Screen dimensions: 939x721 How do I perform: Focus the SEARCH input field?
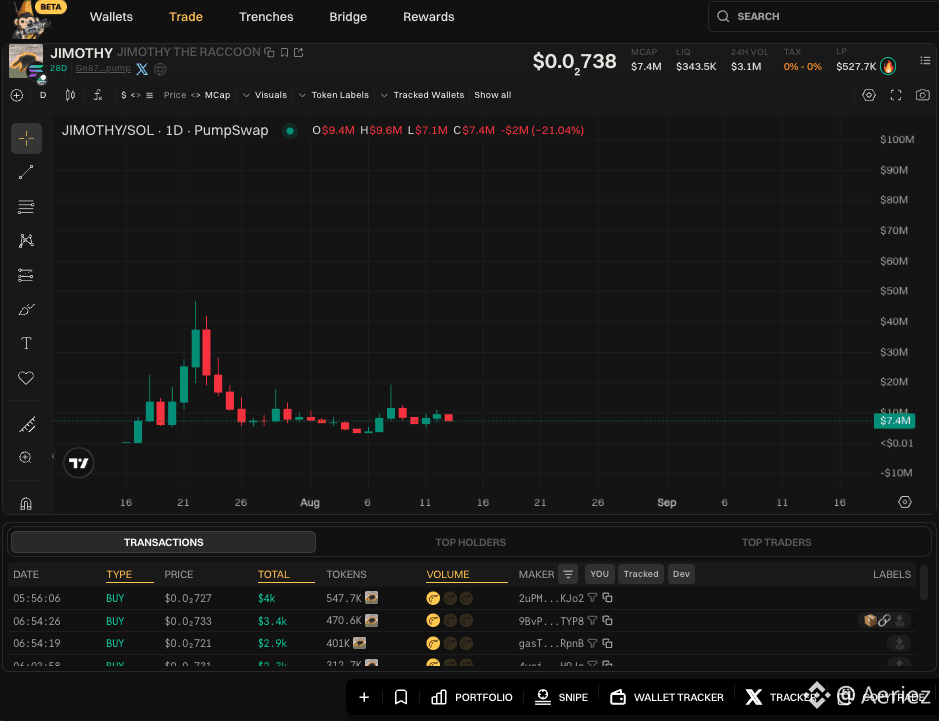pyautogui.click(x=823, y=17)
